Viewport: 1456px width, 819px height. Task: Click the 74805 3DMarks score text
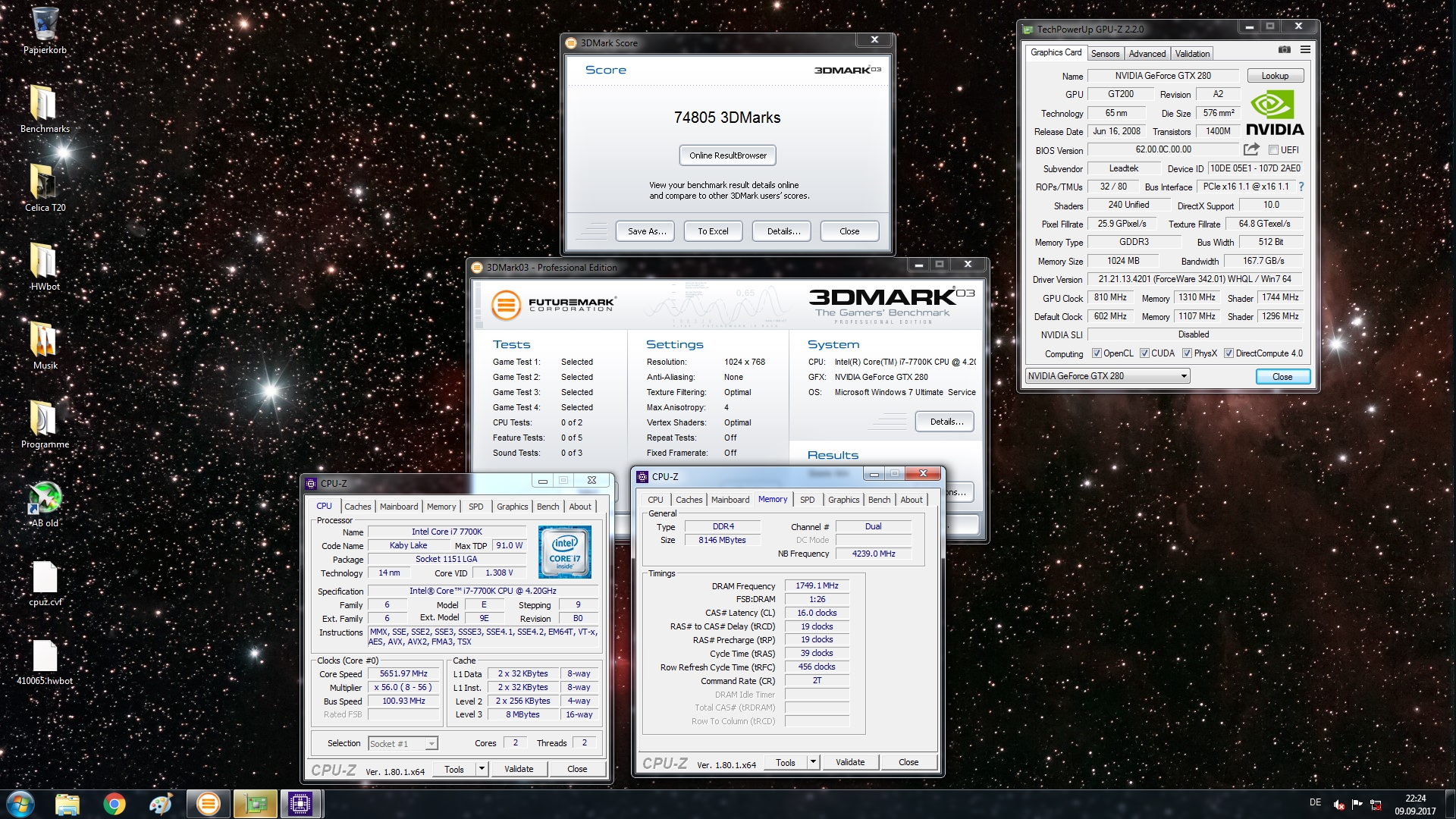pyautogui.click(x=727, y=118)
